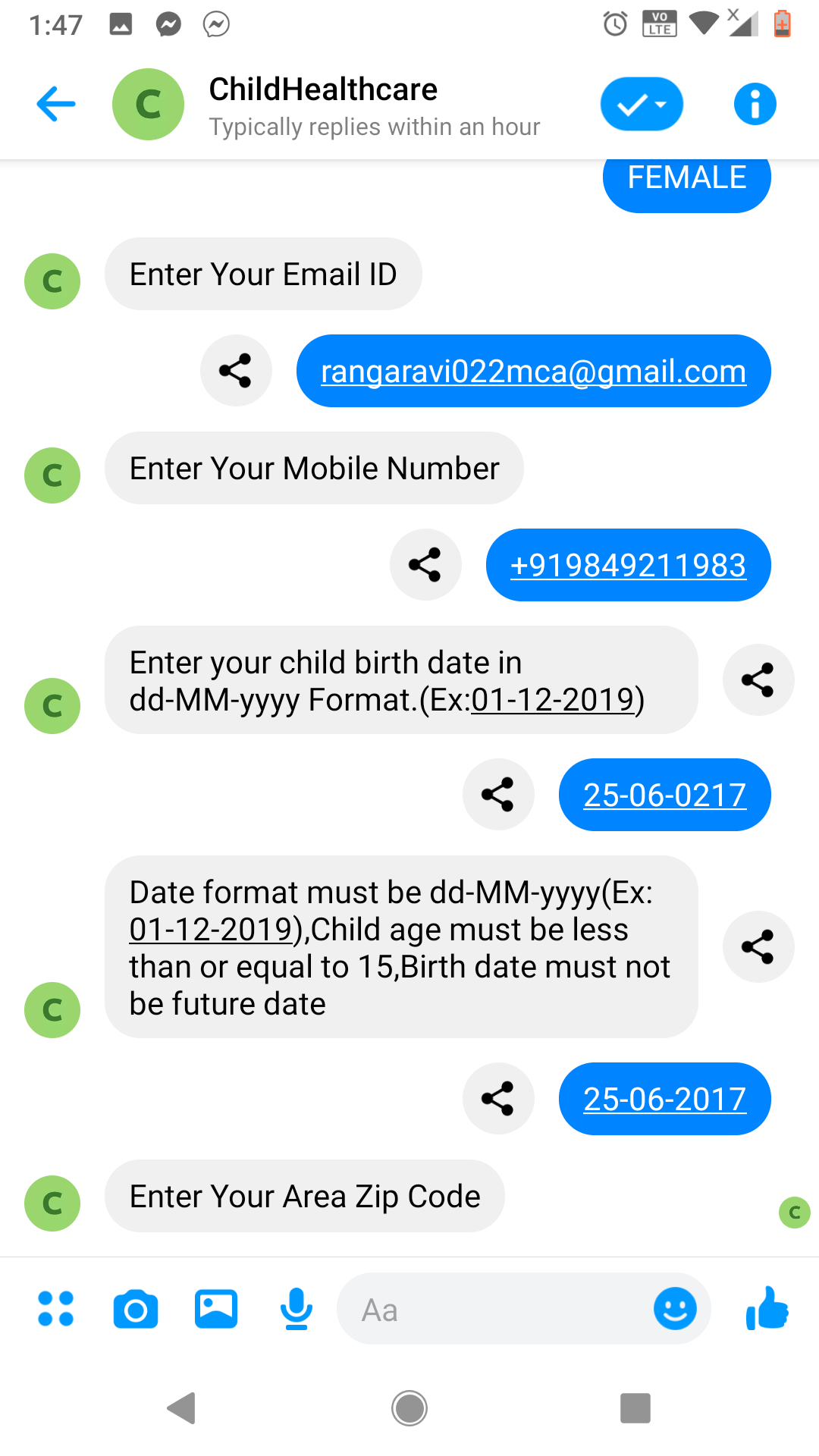The width and height of the screenshot is (819, 1456).
Task: Start a voice recording with microphone
Action: point(297,1309)
